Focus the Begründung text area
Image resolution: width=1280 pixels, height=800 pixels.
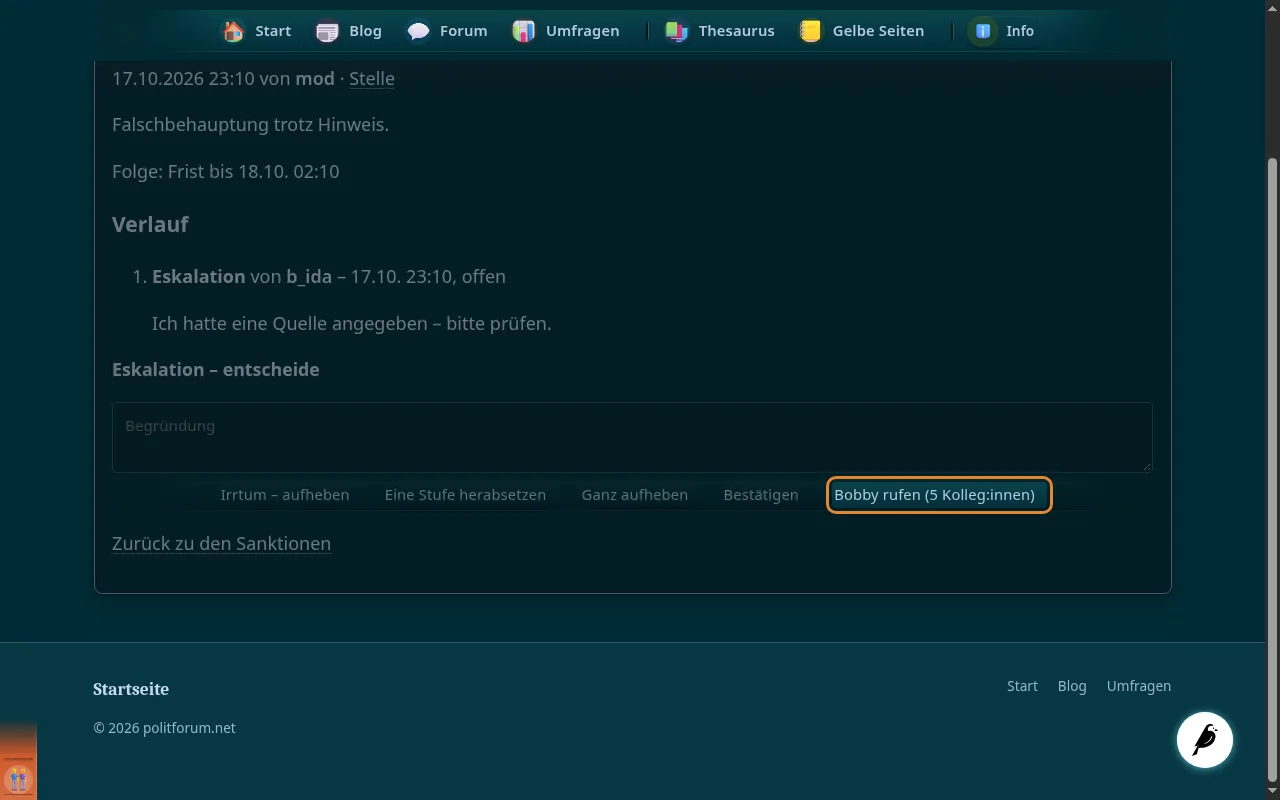click(632, 437)
